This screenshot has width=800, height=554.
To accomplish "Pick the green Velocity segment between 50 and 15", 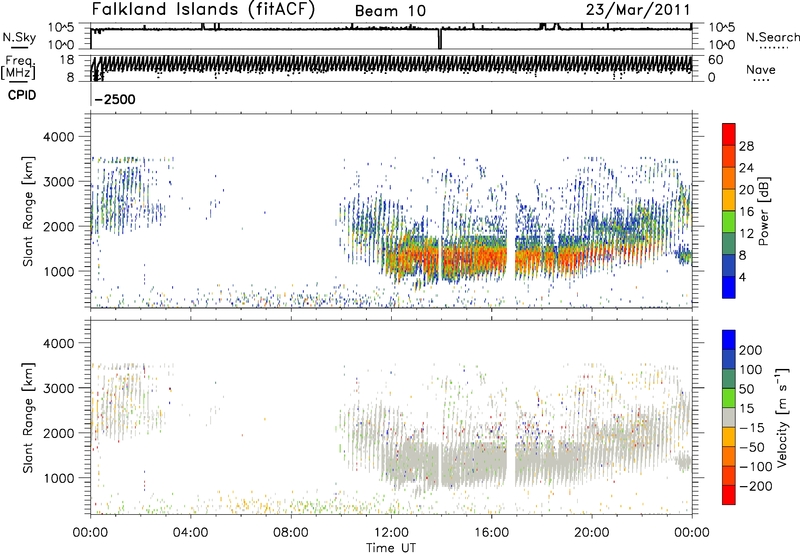I will pos(729,398).
